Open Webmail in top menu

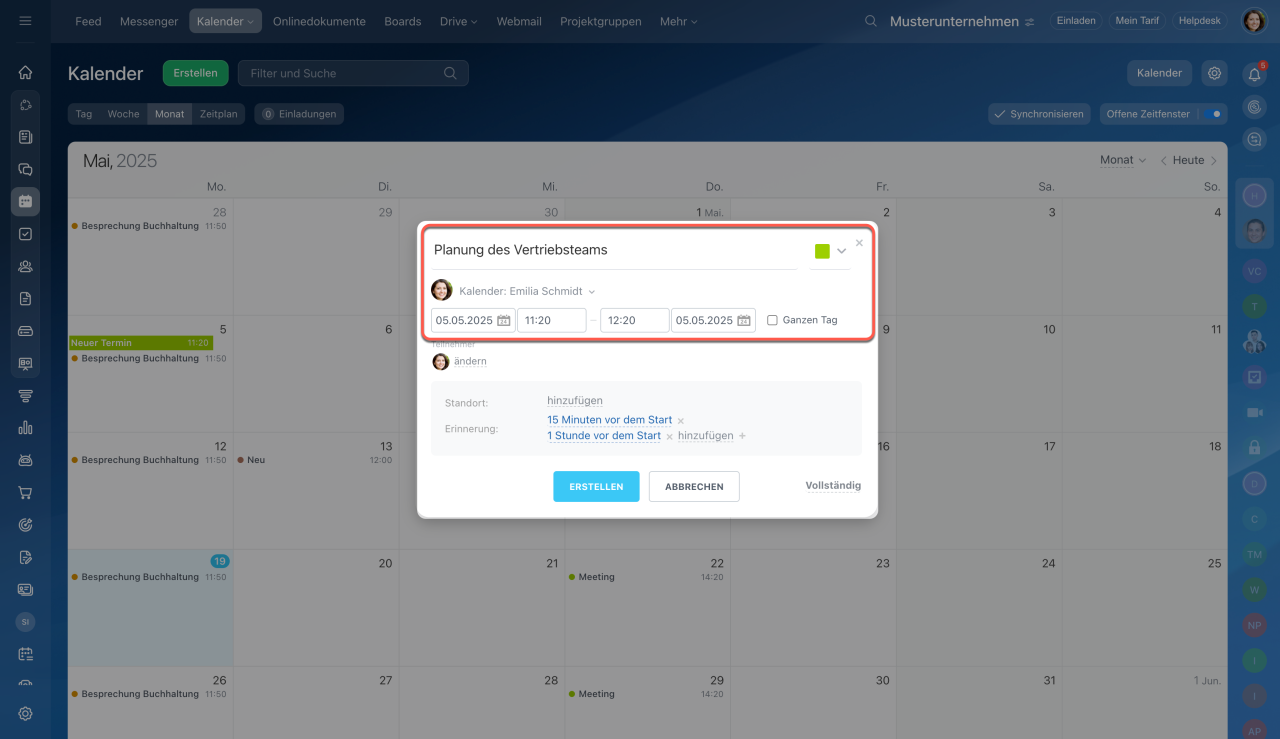coord(519,21)
